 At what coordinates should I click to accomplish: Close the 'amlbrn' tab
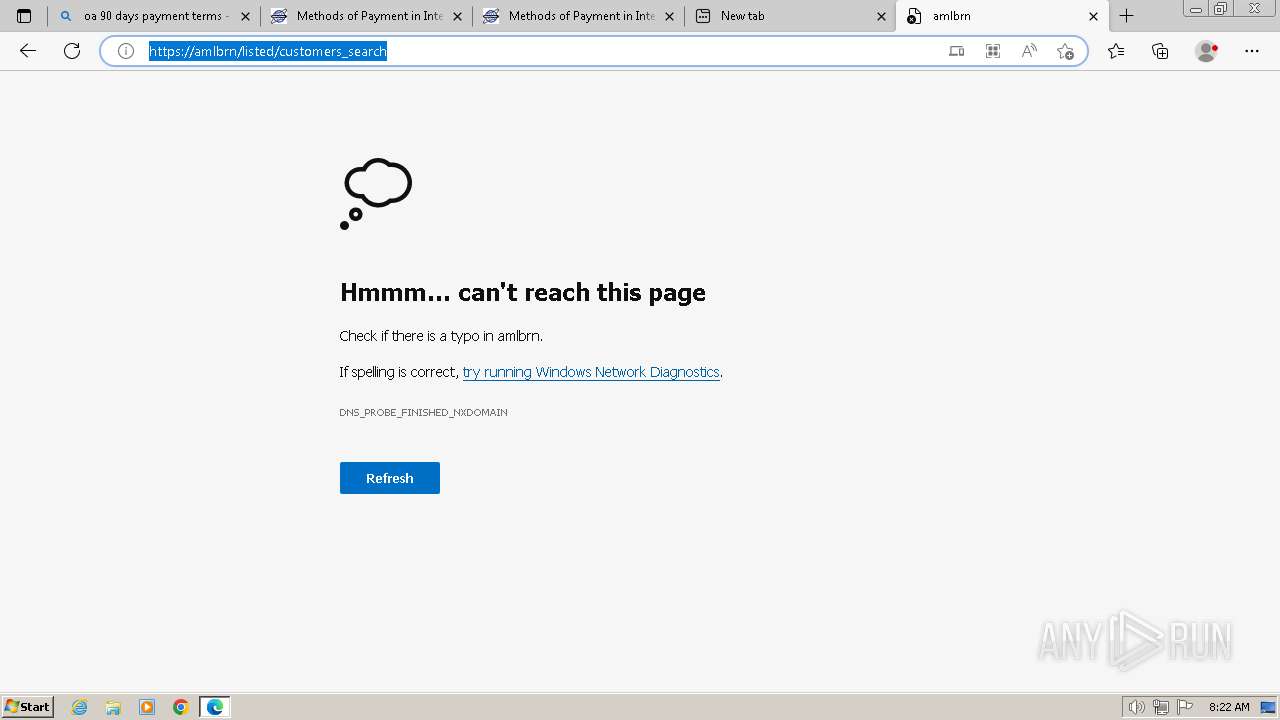tap(1094, 16)
